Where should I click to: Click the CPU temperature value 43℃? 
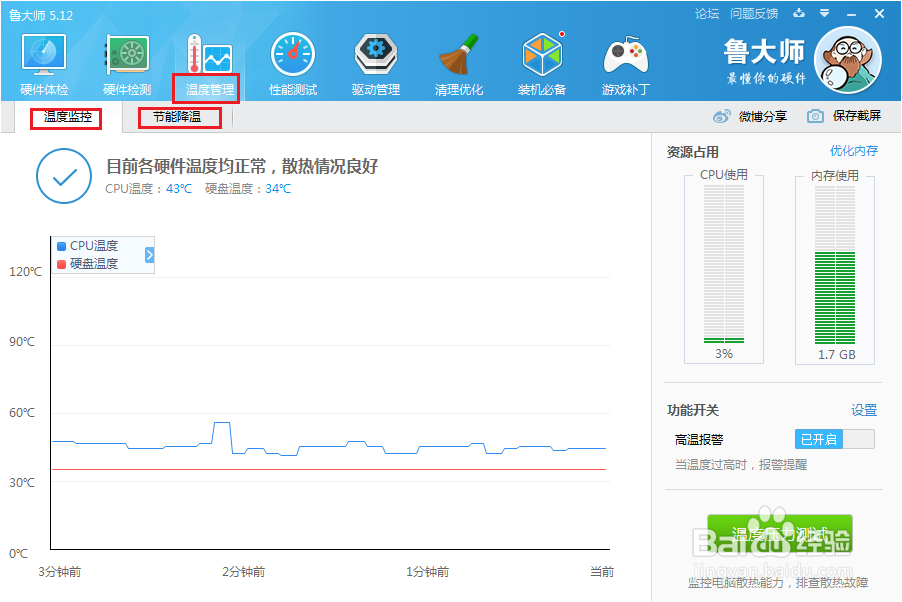[x=179, y=189]
